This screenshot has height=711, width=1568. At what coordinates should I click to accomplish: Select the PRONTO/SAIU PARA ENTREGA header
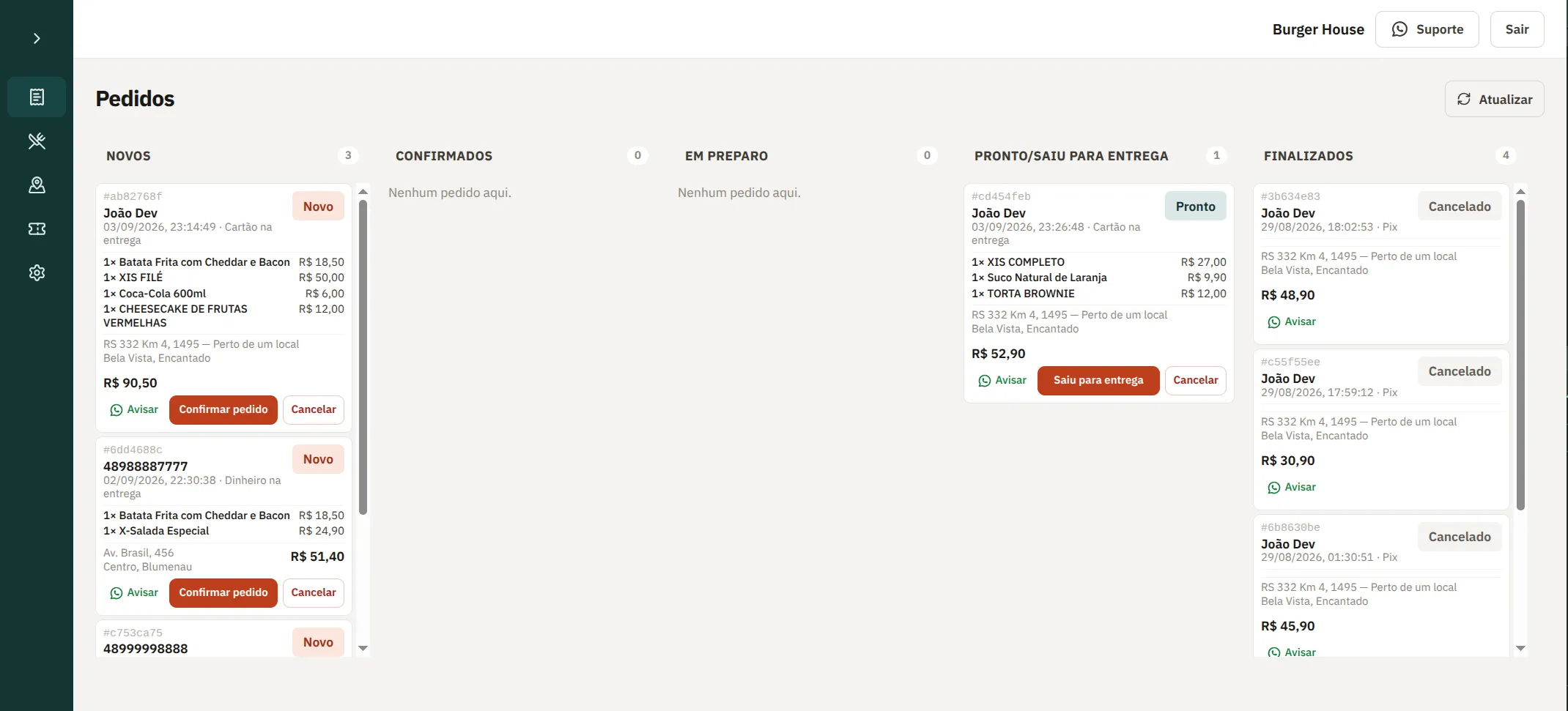pos(1071,156)
